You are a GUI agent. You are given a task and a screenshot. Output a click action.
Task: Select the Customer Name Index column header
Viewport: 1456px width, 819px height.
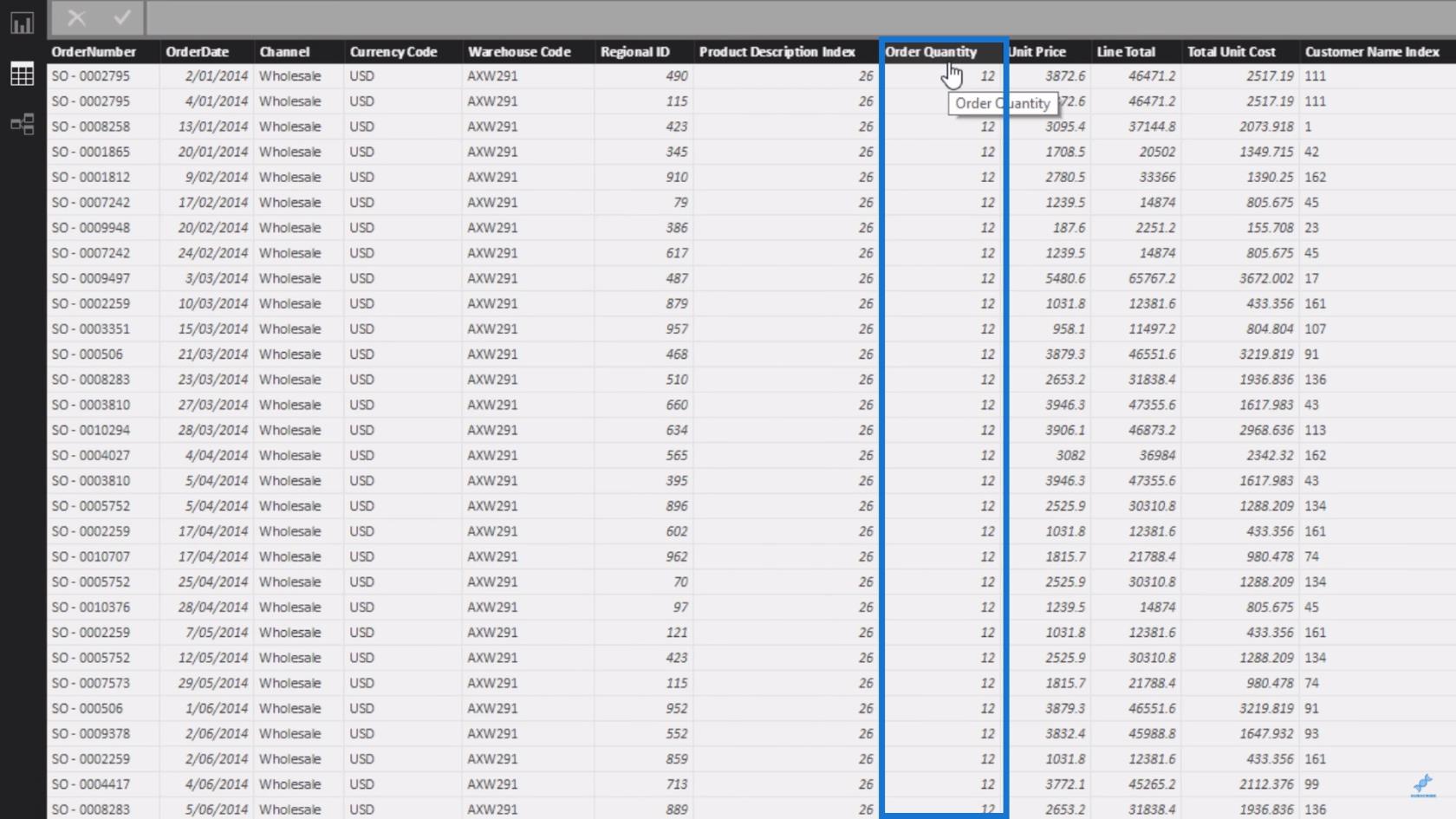1372,52
